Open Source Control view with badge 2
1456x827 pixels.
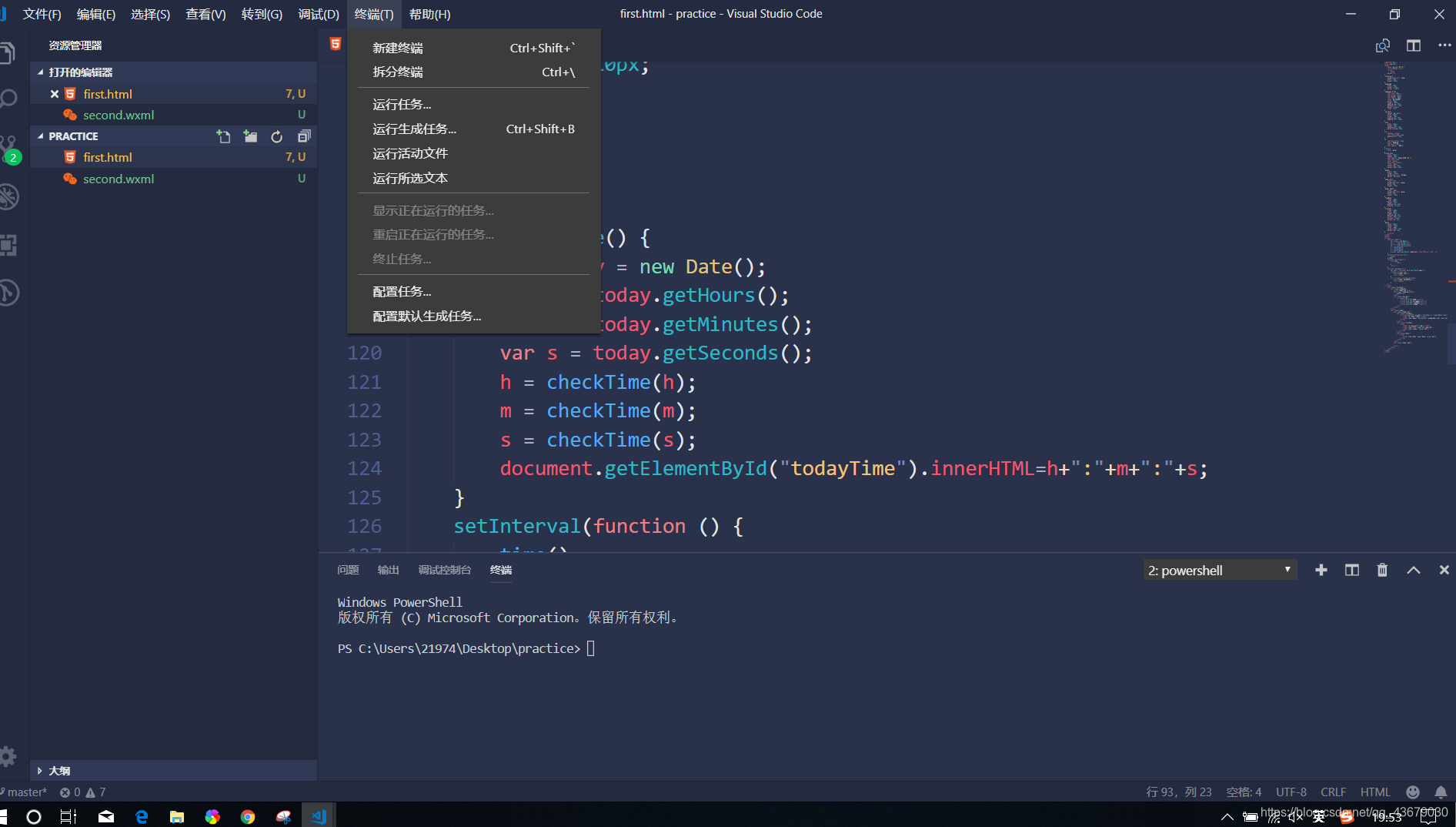click(x=9, y=149)
